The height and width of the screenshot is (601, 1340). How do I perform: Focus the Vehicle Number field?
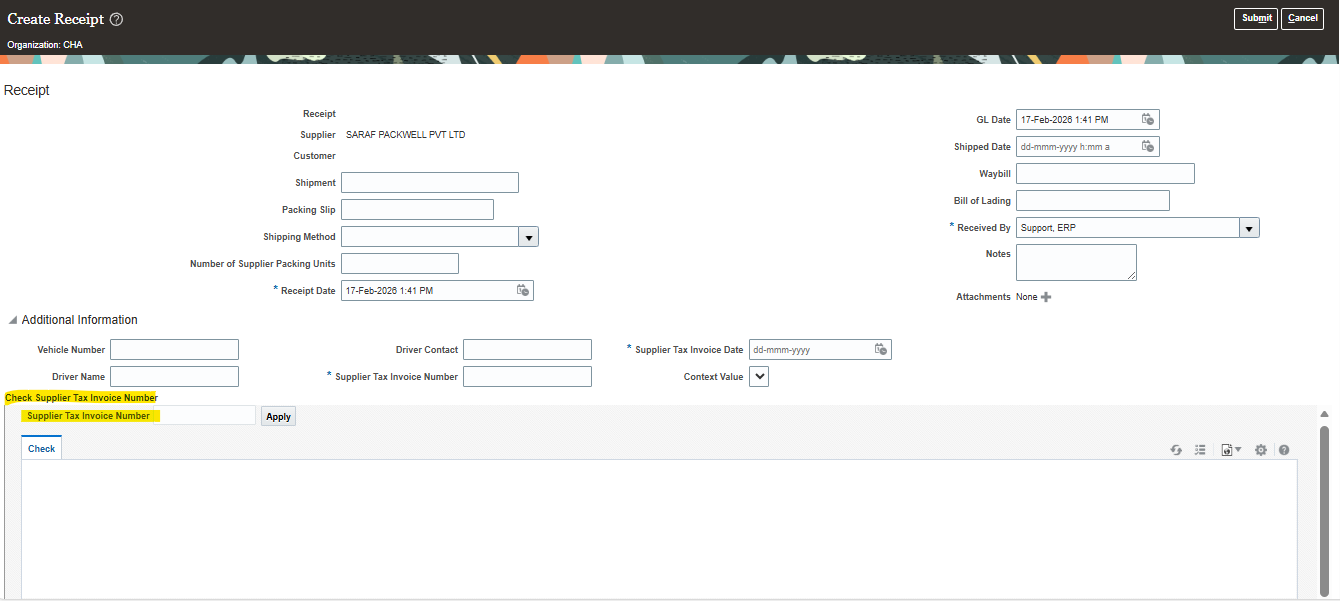(174, 349)
